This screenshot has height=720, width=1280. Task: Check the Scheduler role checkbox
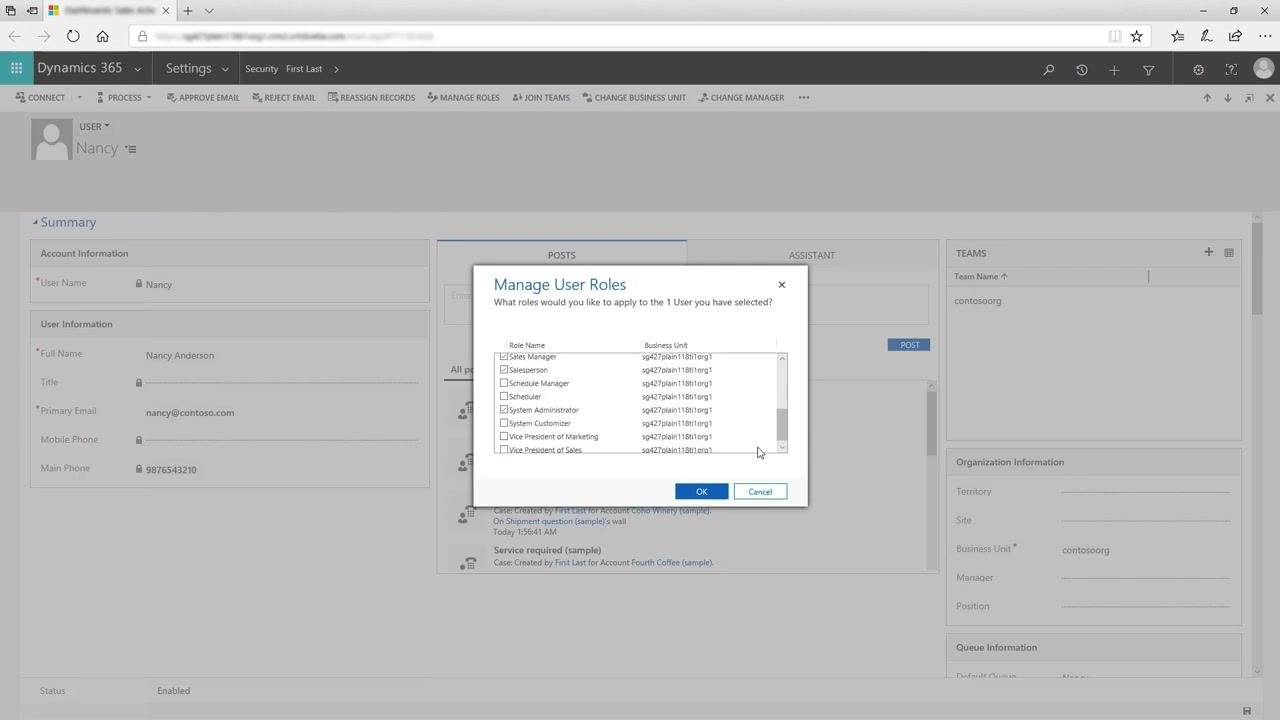[x=504, y=396]
